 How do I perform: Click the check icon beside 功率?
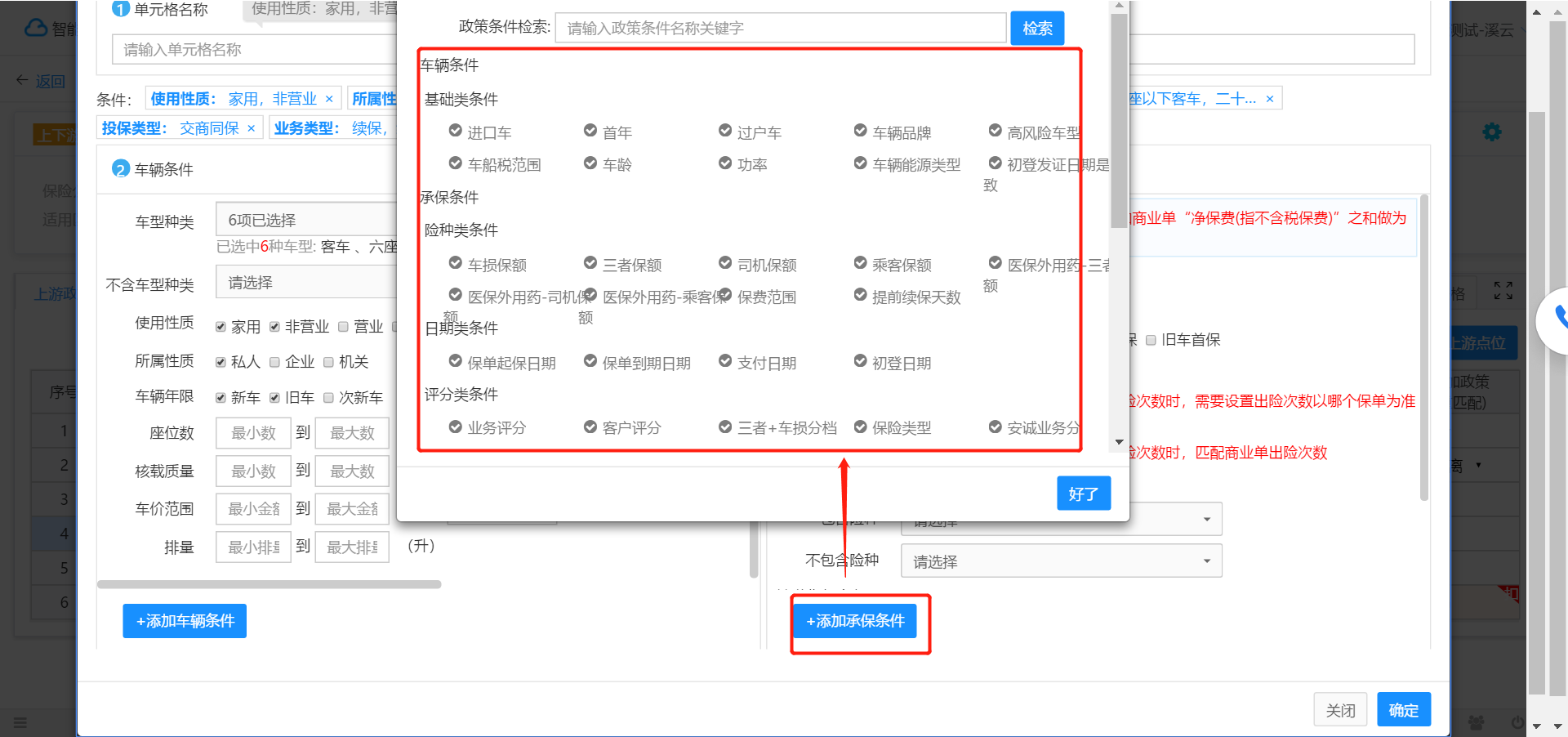[725, 163]
